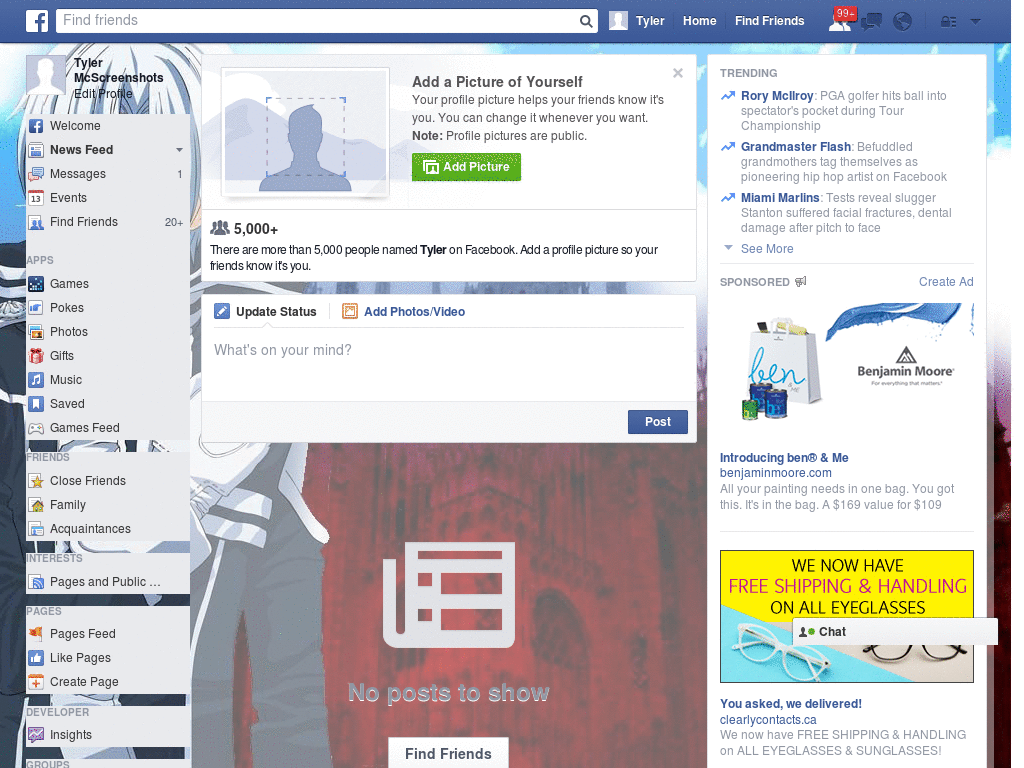Open Grandmaster Flash trending story
Viewport: 1024px width, 768px height.
pos(795,147)
